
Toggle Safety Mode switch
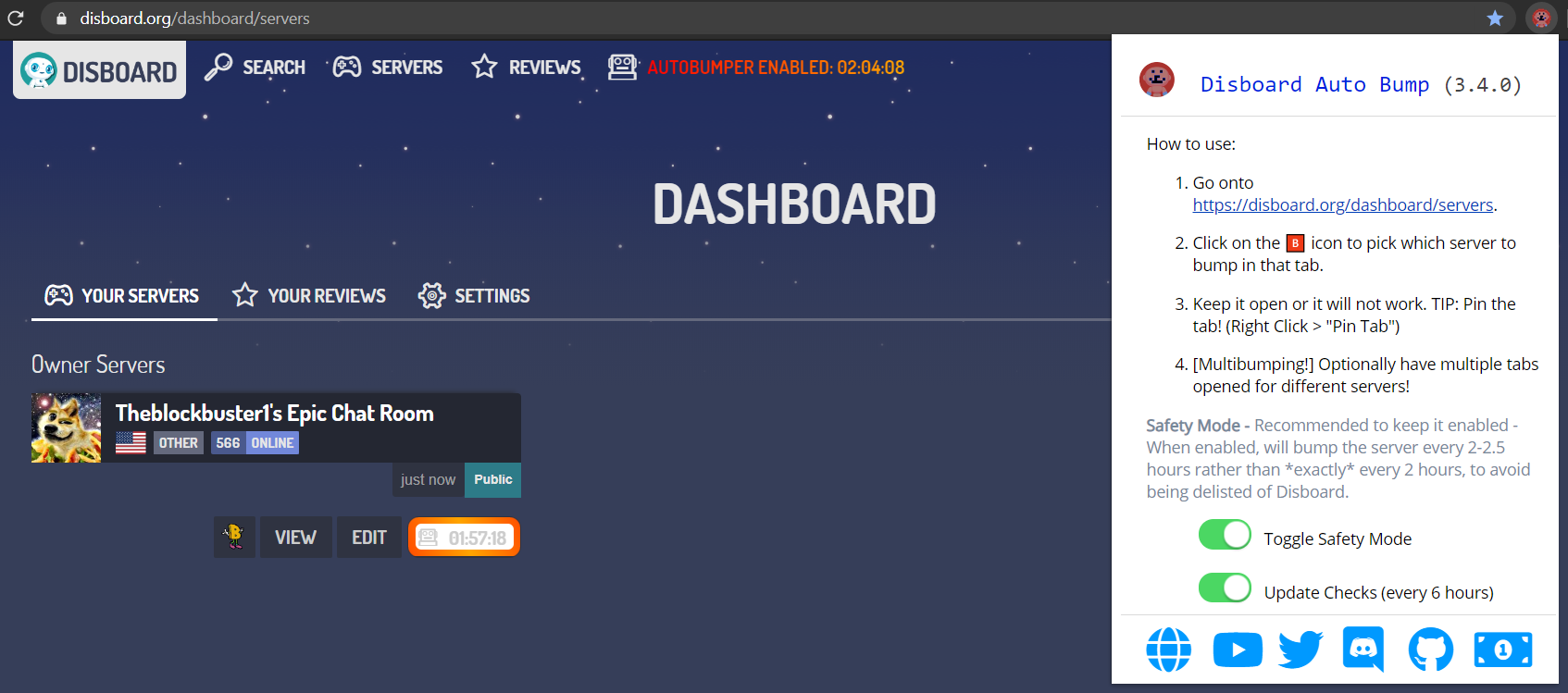coord(1225,535)
